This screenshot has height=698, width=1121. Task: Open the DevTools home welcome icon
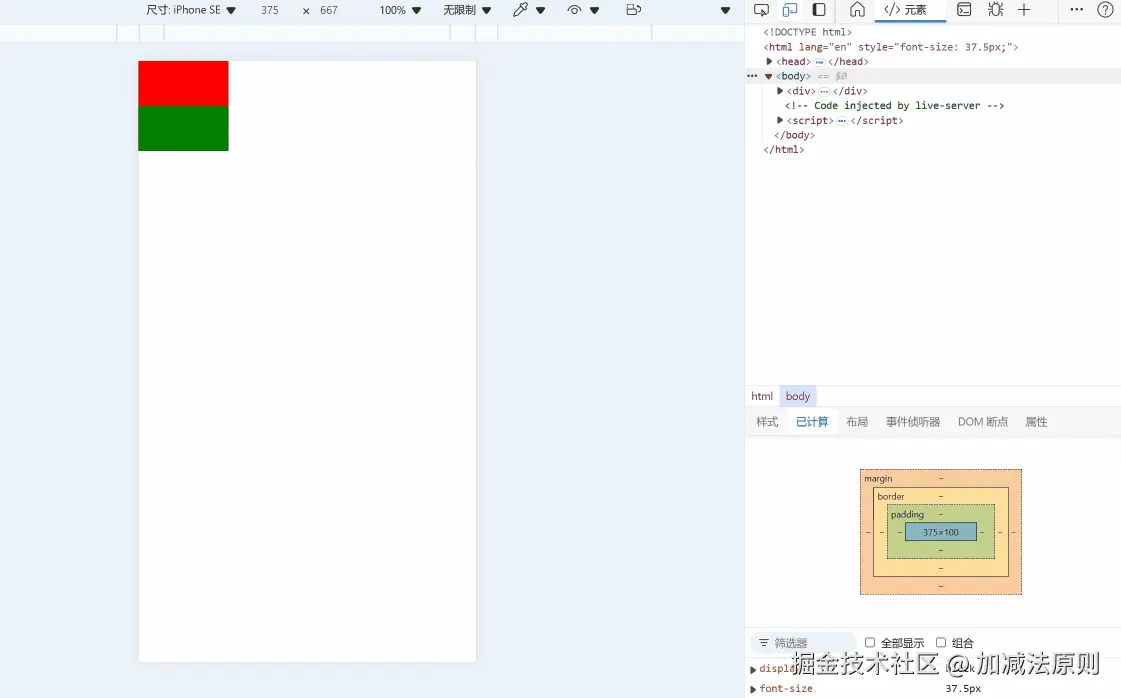(856, 10)
